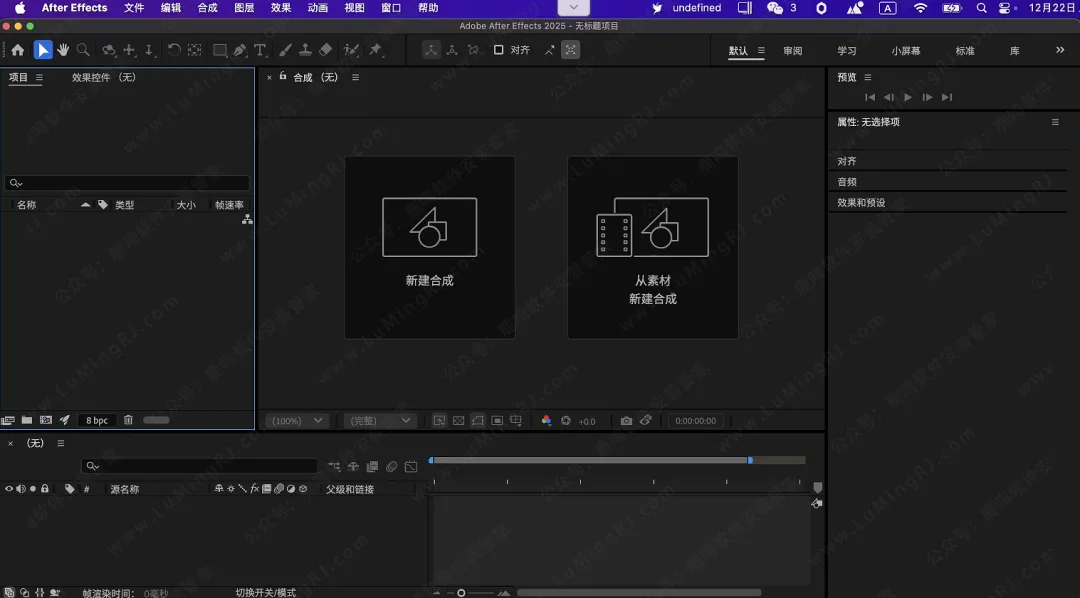Open the 效果 menu
The width and height of the screenshot is (1080, 598).
tap(281, 8)
